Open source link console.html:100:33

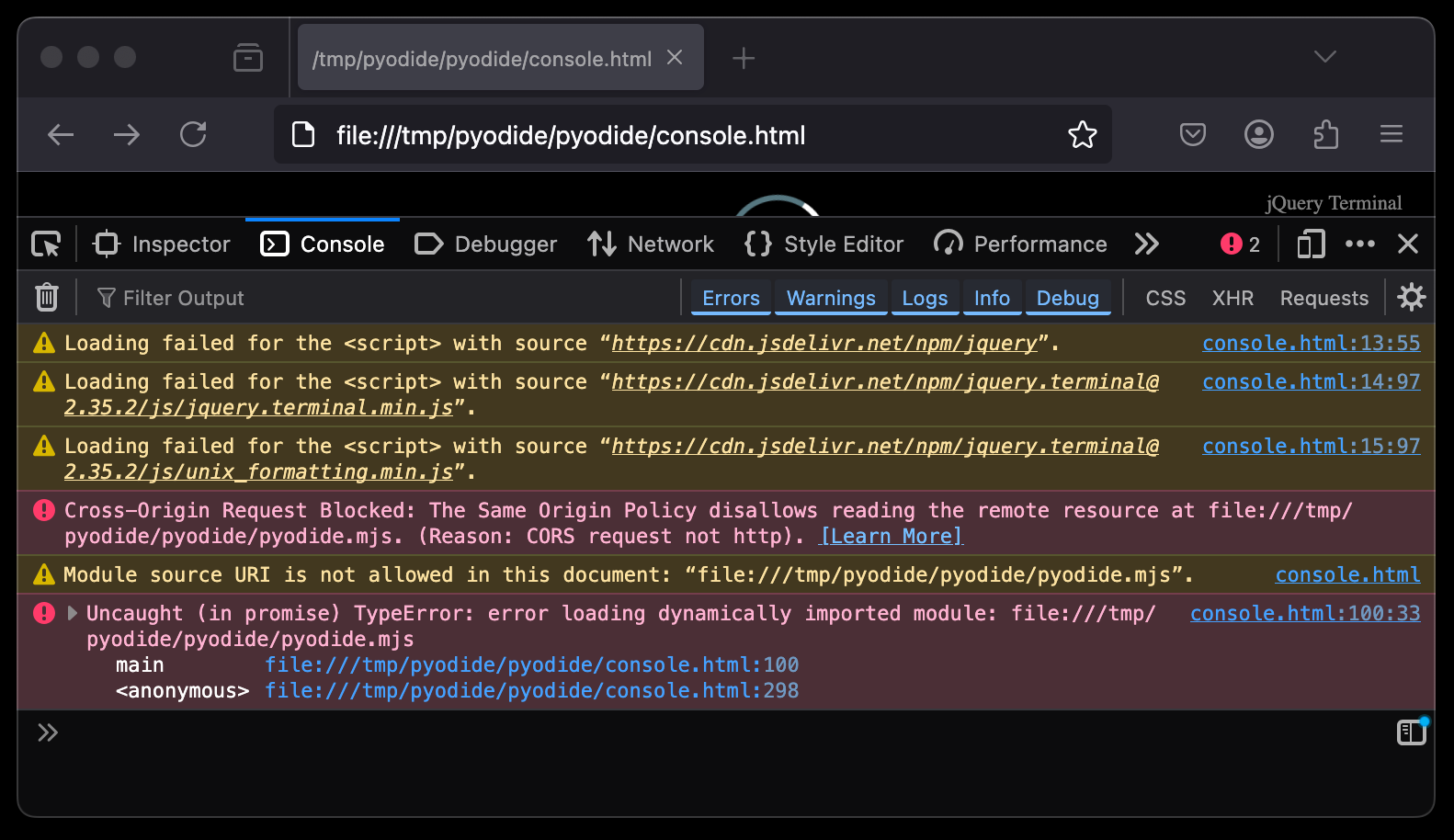pos(1305,613)
